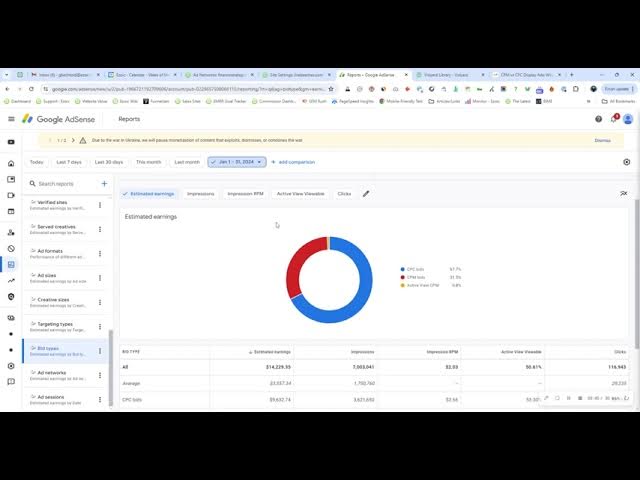640x480 pixels.
Task: Open the Creative sizes report
Action: [59, 302]
